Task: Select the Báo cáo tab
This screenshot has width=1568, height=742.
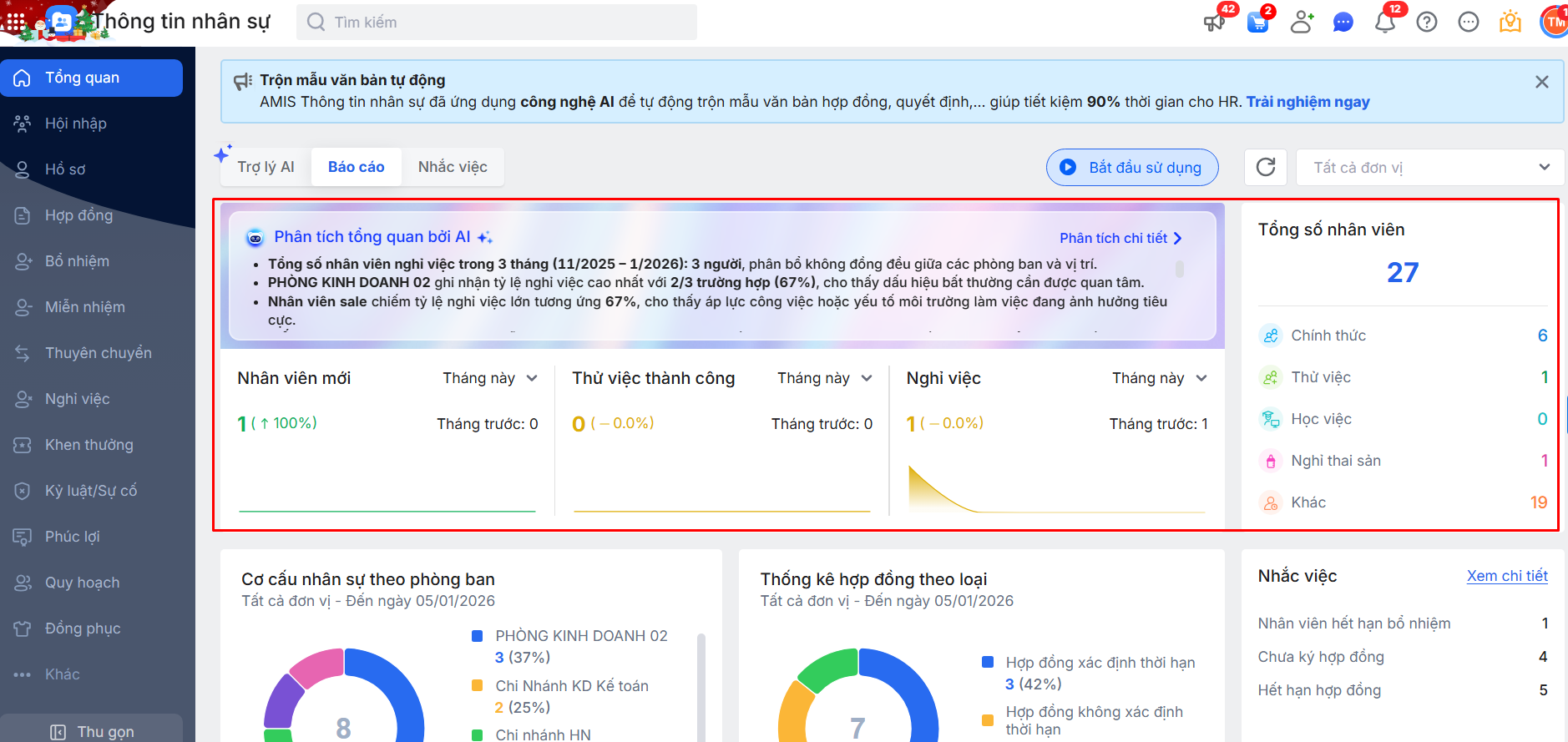Action: 357,167
